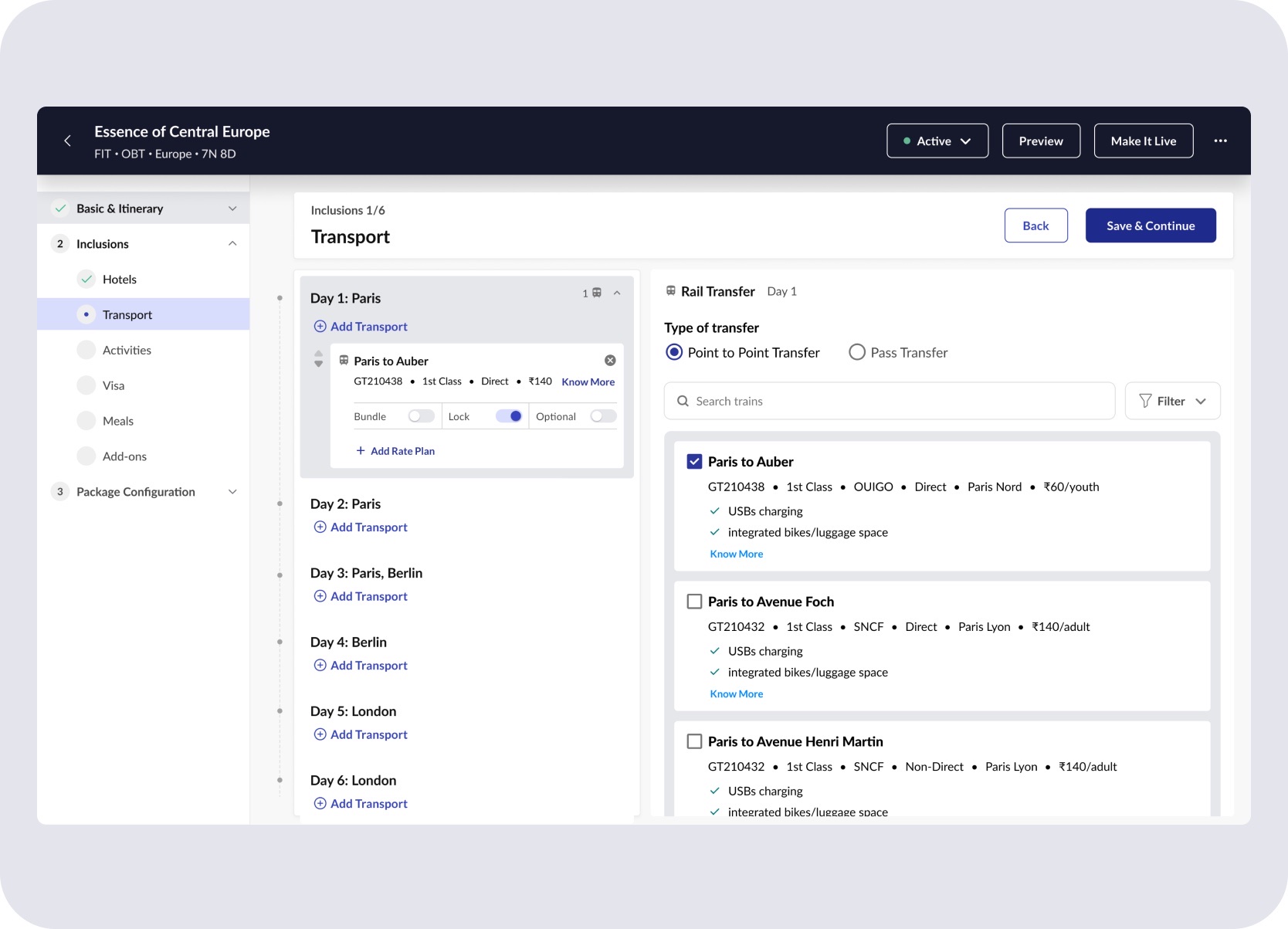Select Point to Point Transfer radio

674,352
